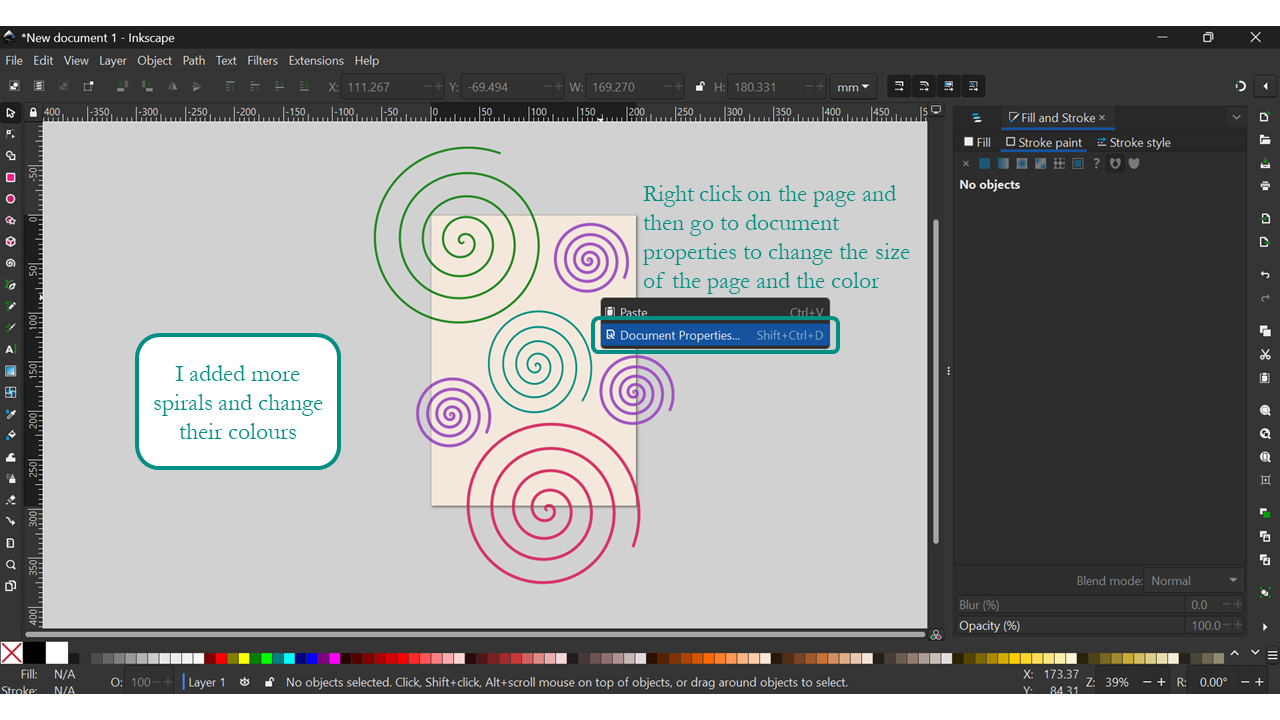Image resolution: width=1280 pixels, height=720 pixels.
Task: Select the Text tool
Action: pos(10,349)
